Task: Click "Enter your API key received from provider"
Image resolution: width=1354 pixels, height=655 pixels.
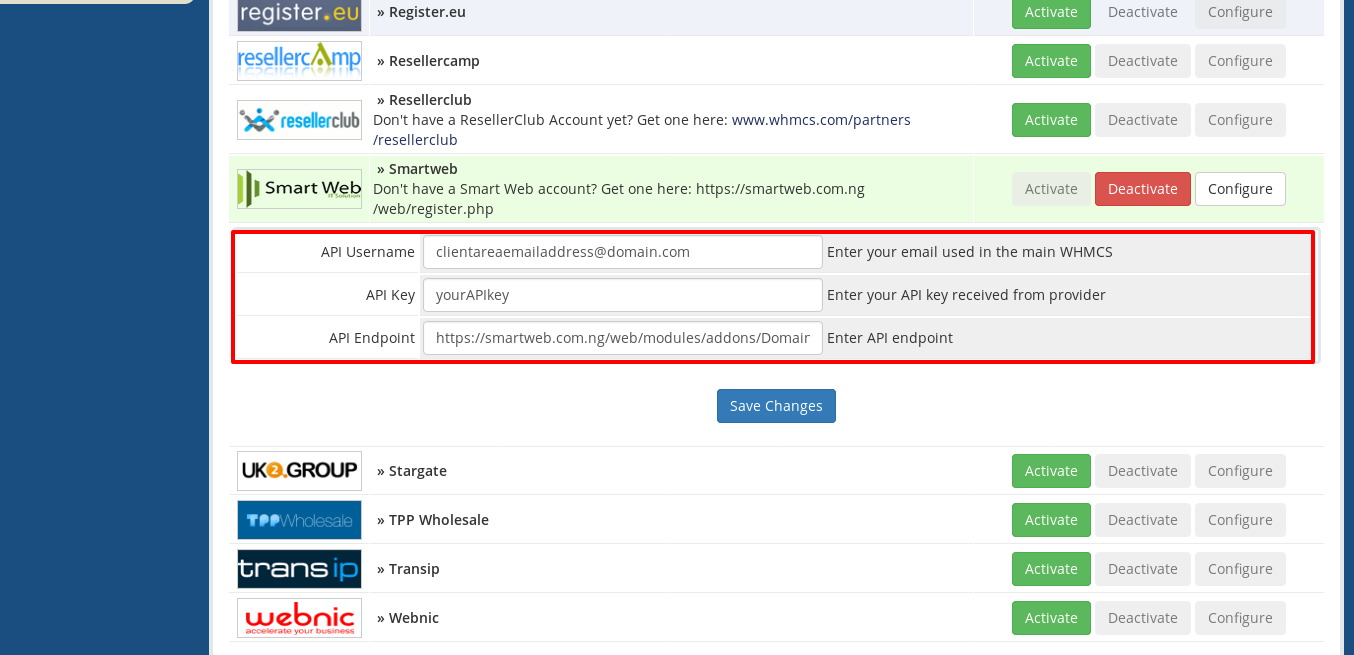Action: tap(966, 295)
